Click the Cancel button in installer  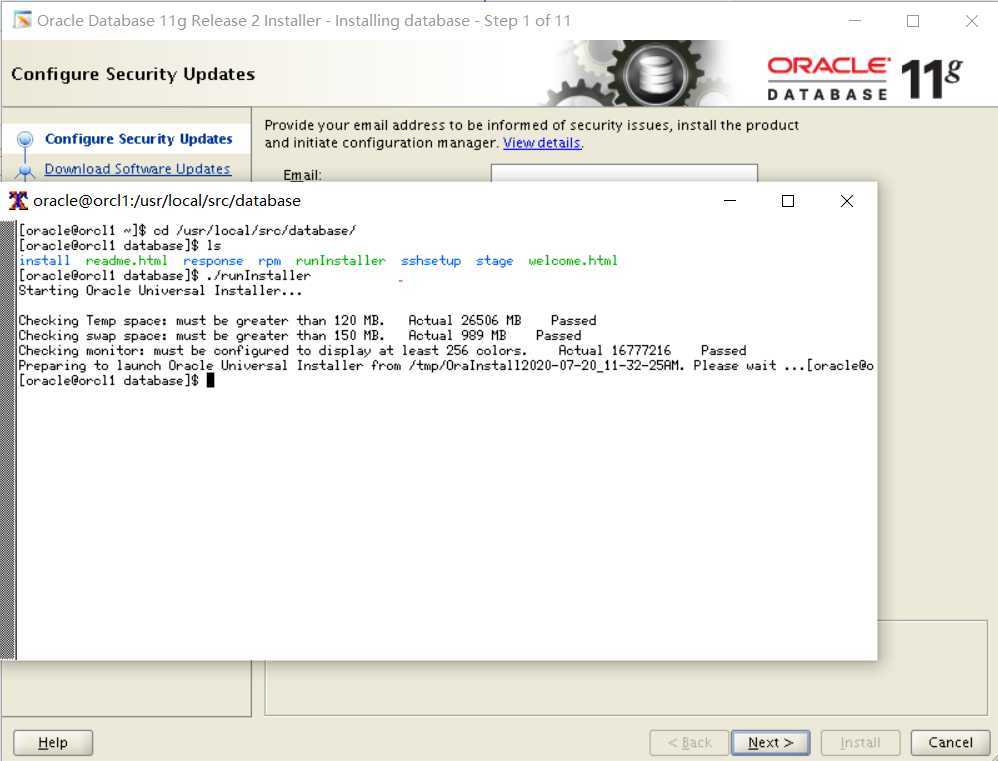(x=950, y=743)
